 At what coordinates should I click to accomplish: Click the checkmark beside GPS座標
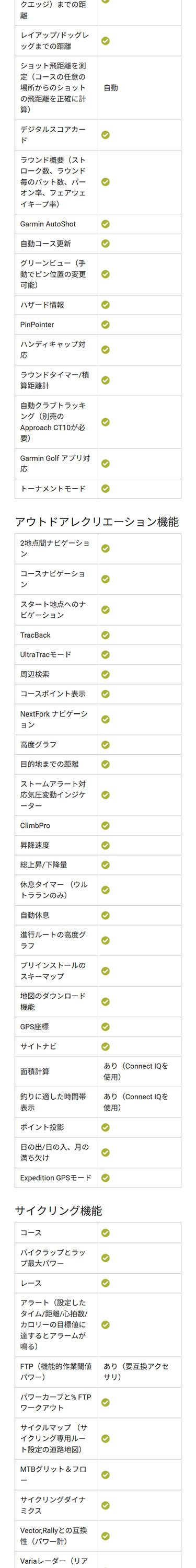pyautogui.click(x=105, y=1027)
